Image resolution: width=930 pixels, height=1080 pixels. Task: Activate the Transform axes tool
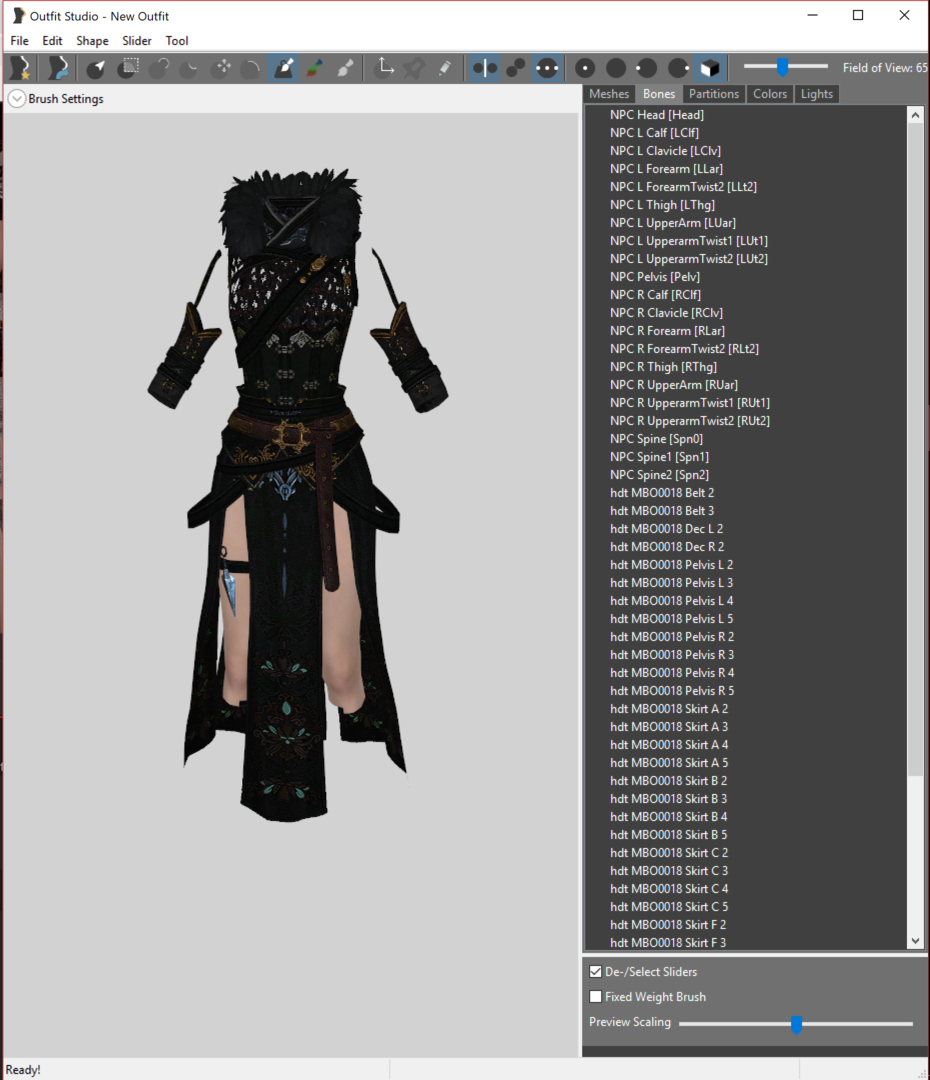coord(385,68)
